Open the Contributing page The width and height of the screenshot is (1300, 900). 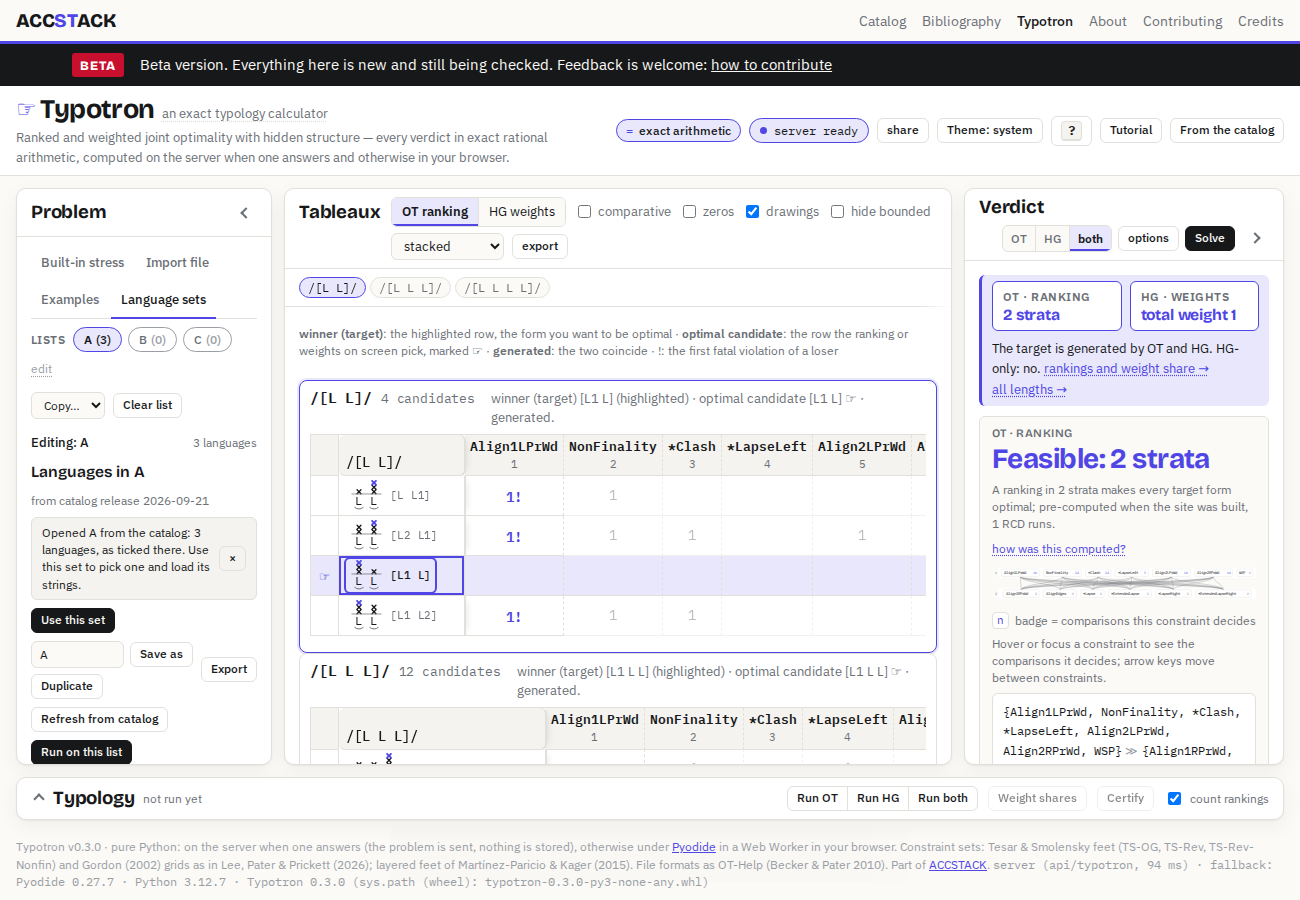[x=1183, y=21]
